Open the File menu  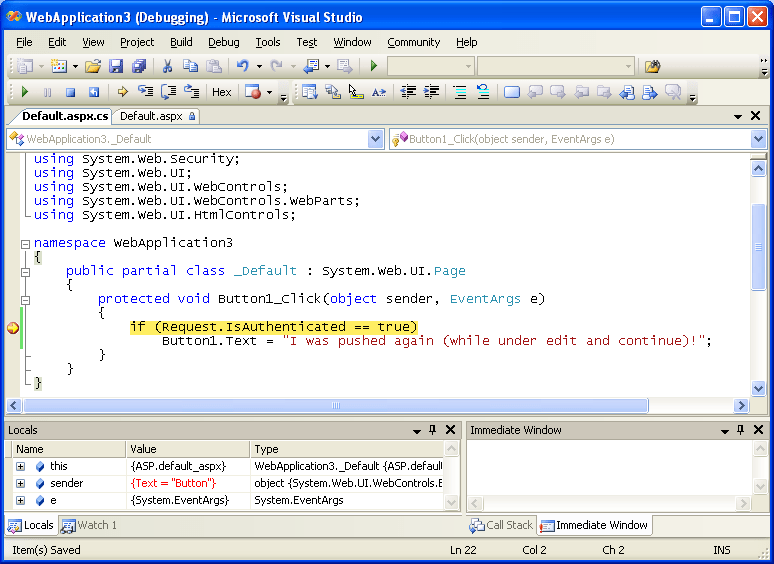pos(24,42)
